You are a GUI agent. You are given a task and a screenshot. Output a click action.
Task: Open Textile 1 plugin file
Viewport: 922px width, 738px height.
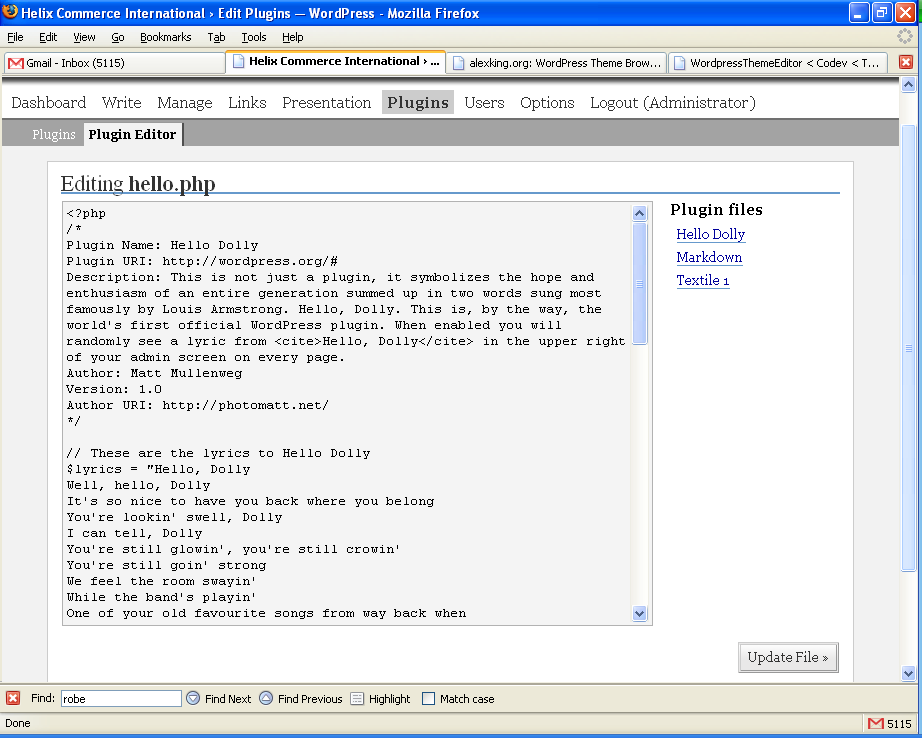(x=702, y=280)
